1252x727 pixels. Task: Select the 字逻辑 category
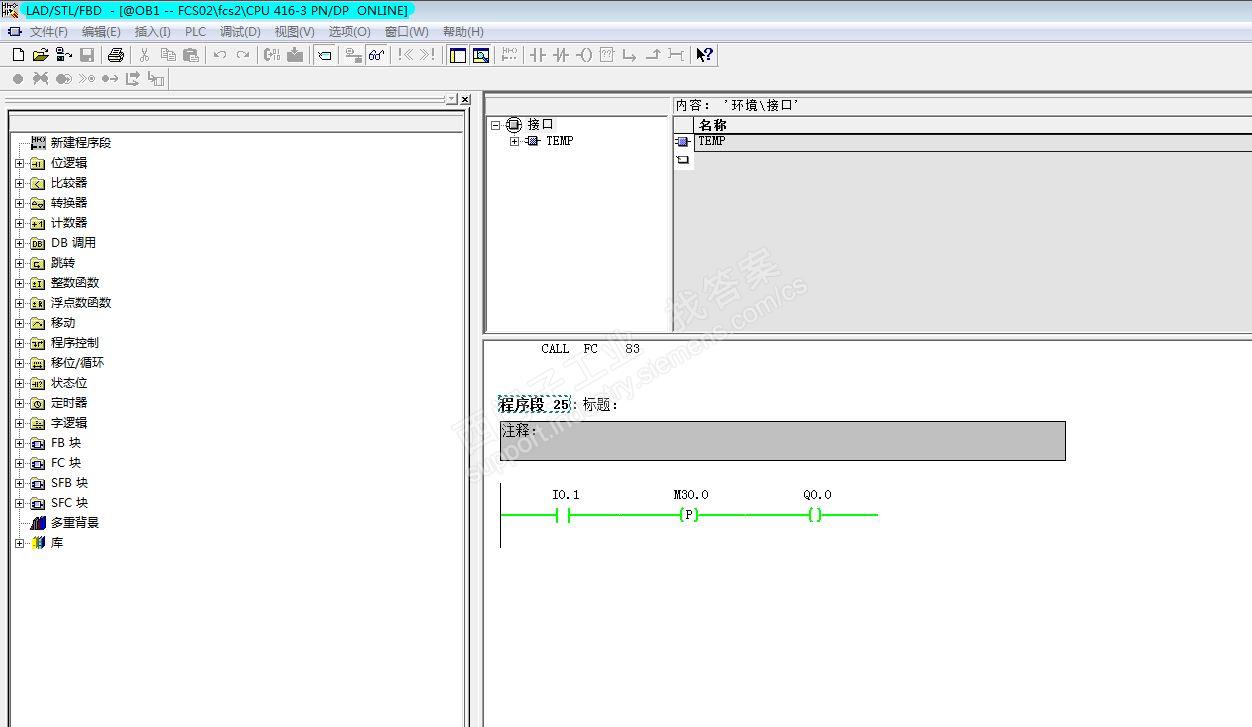68,423
